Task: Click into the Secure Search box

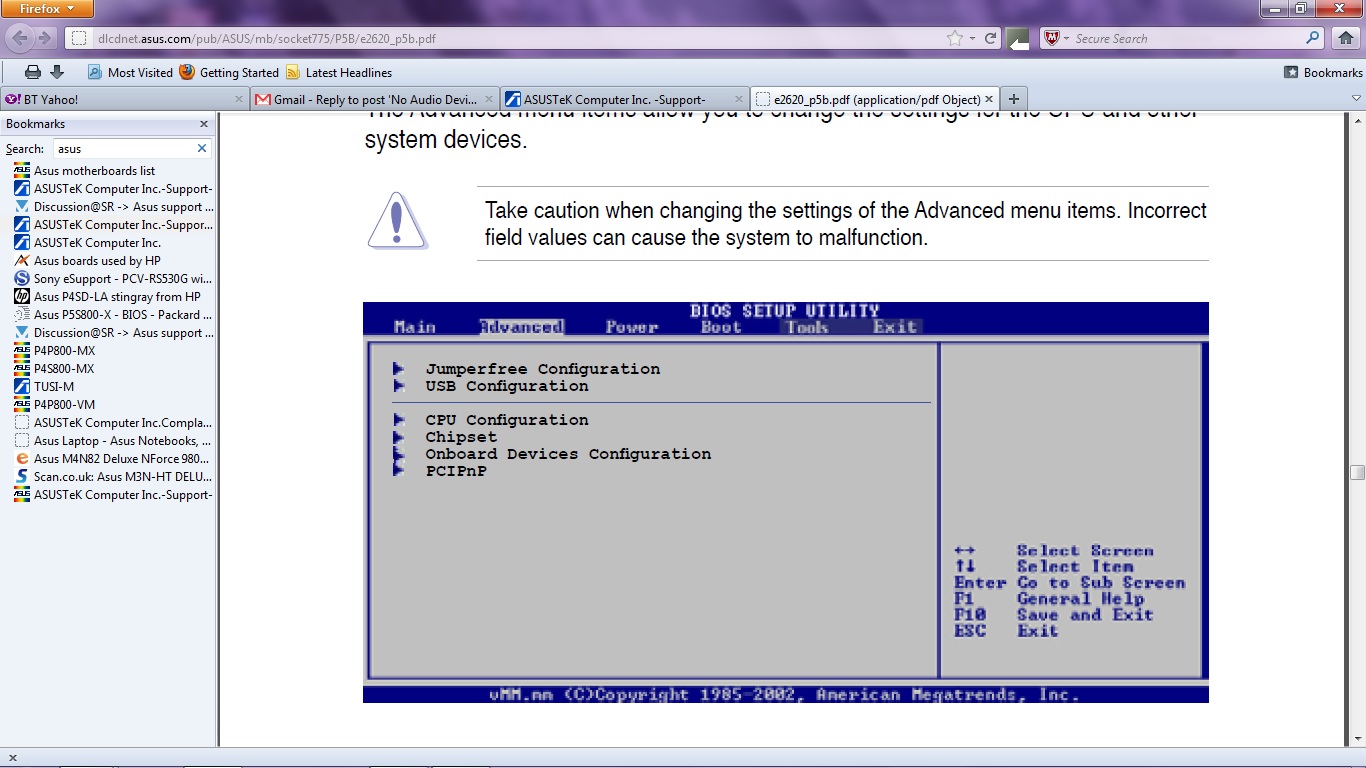Action: click(1188, 39)
